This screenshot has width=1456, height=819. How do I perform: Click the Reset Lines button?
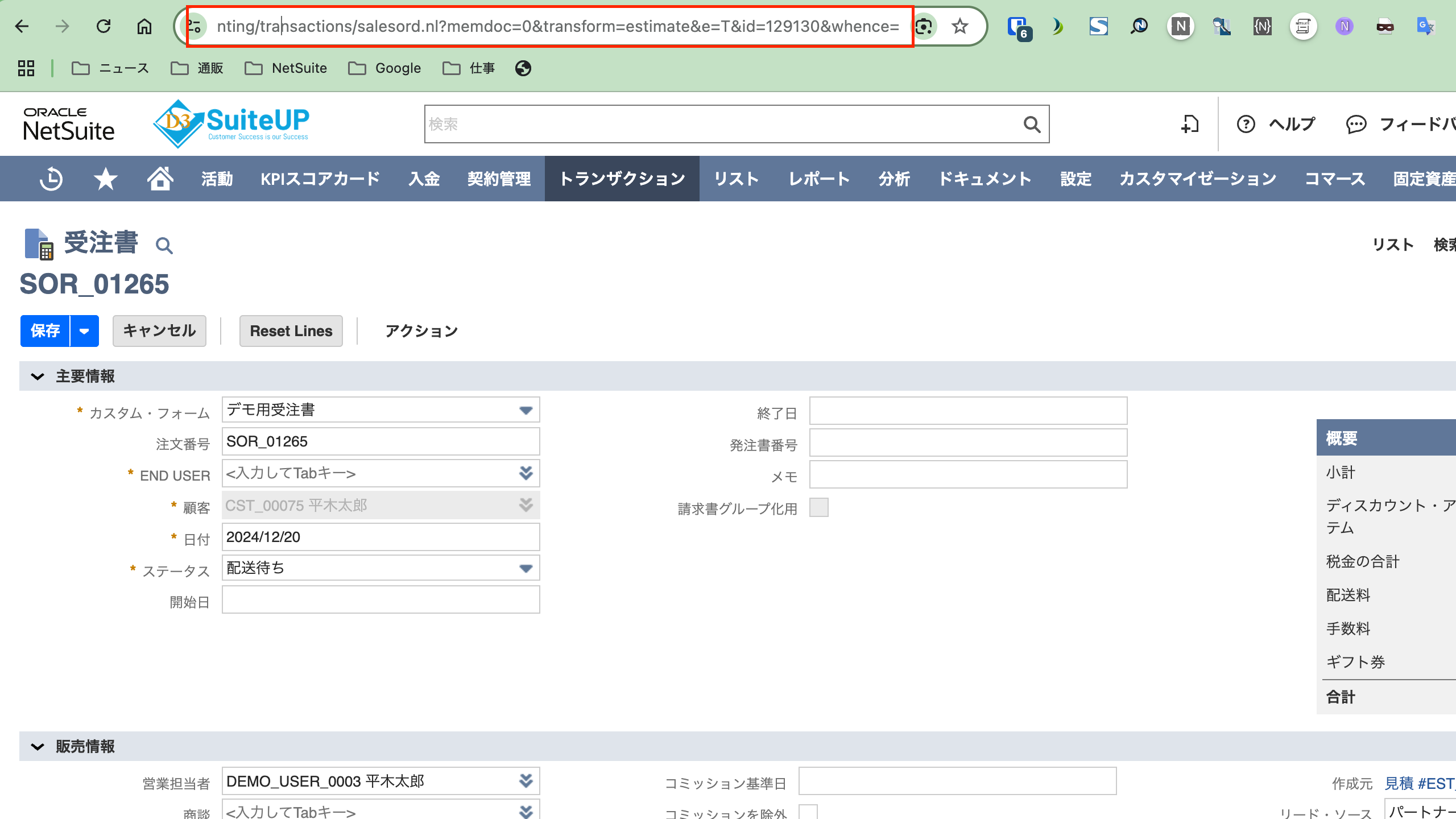[291, 331]
